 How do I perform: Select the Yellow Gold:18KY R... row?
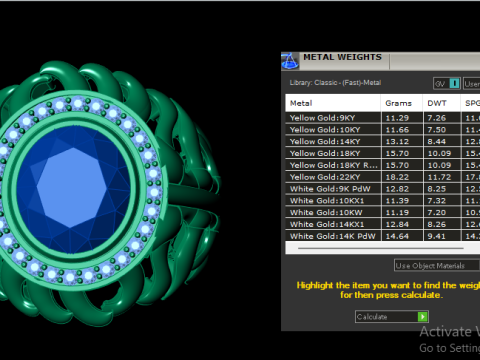(383, 165)
